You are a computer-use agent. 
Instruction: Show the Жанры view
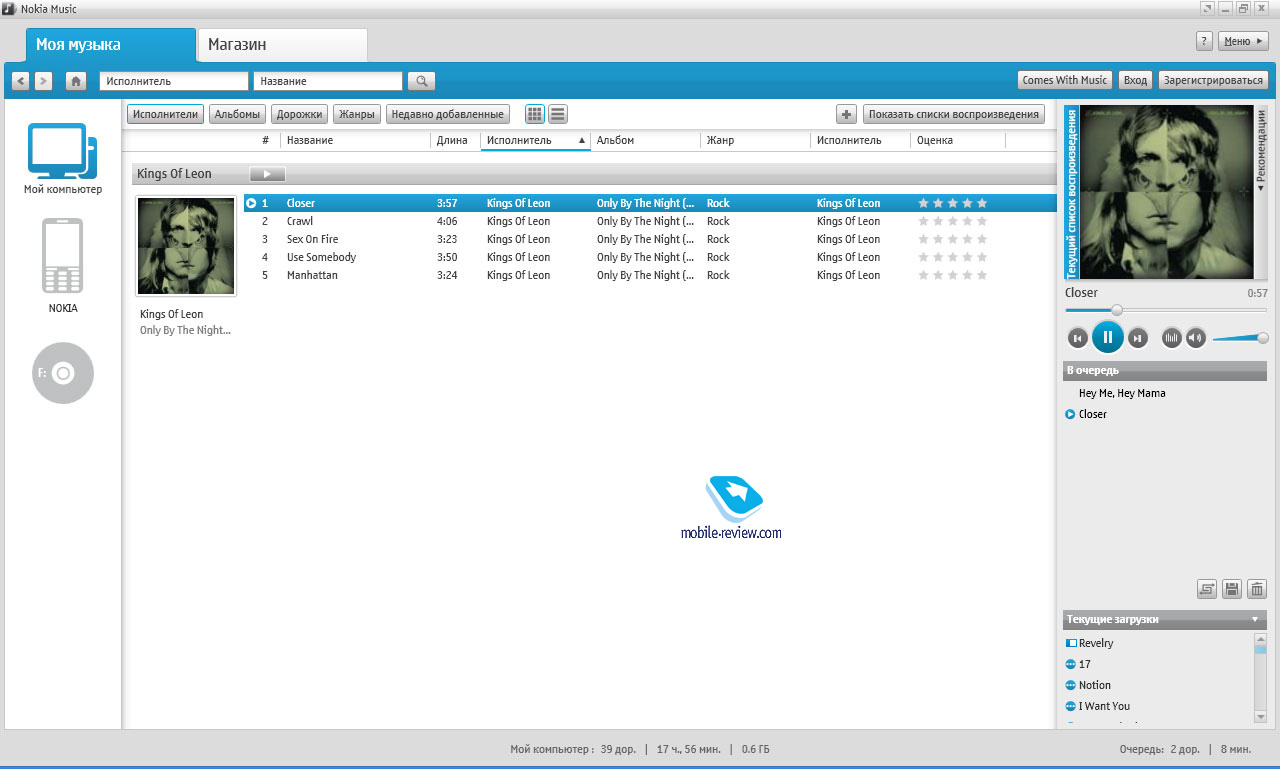click(x=357, y=114)
